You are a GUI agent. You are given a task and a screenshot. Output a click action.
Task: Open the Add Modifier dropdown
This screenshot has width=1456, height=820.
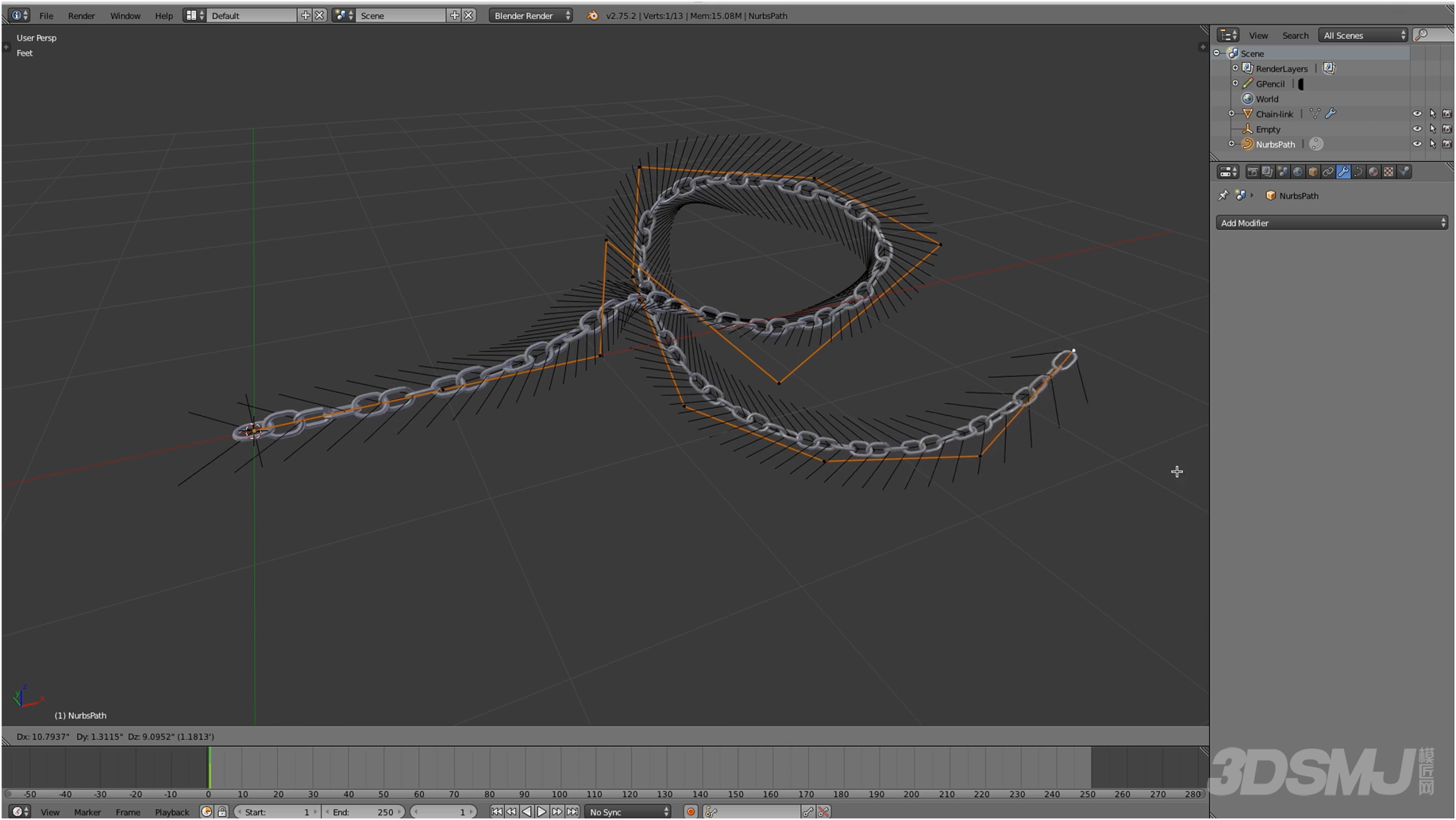pos(1331,223)
